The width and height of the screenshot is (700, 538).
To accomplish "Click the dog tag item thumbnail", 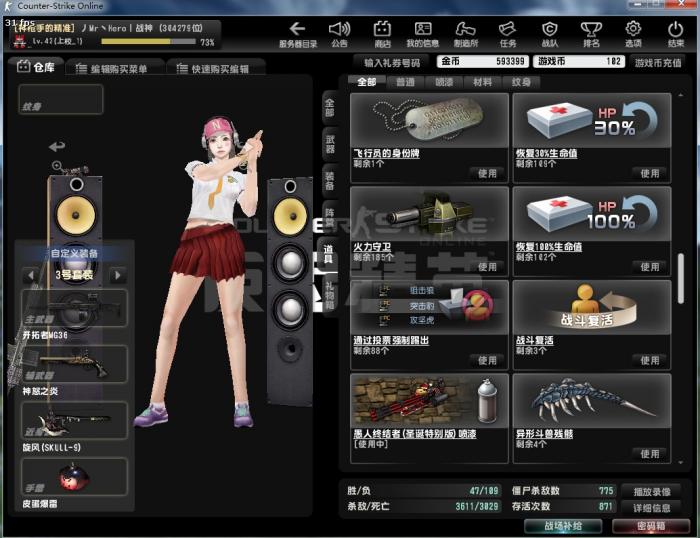I will (429, 120).
